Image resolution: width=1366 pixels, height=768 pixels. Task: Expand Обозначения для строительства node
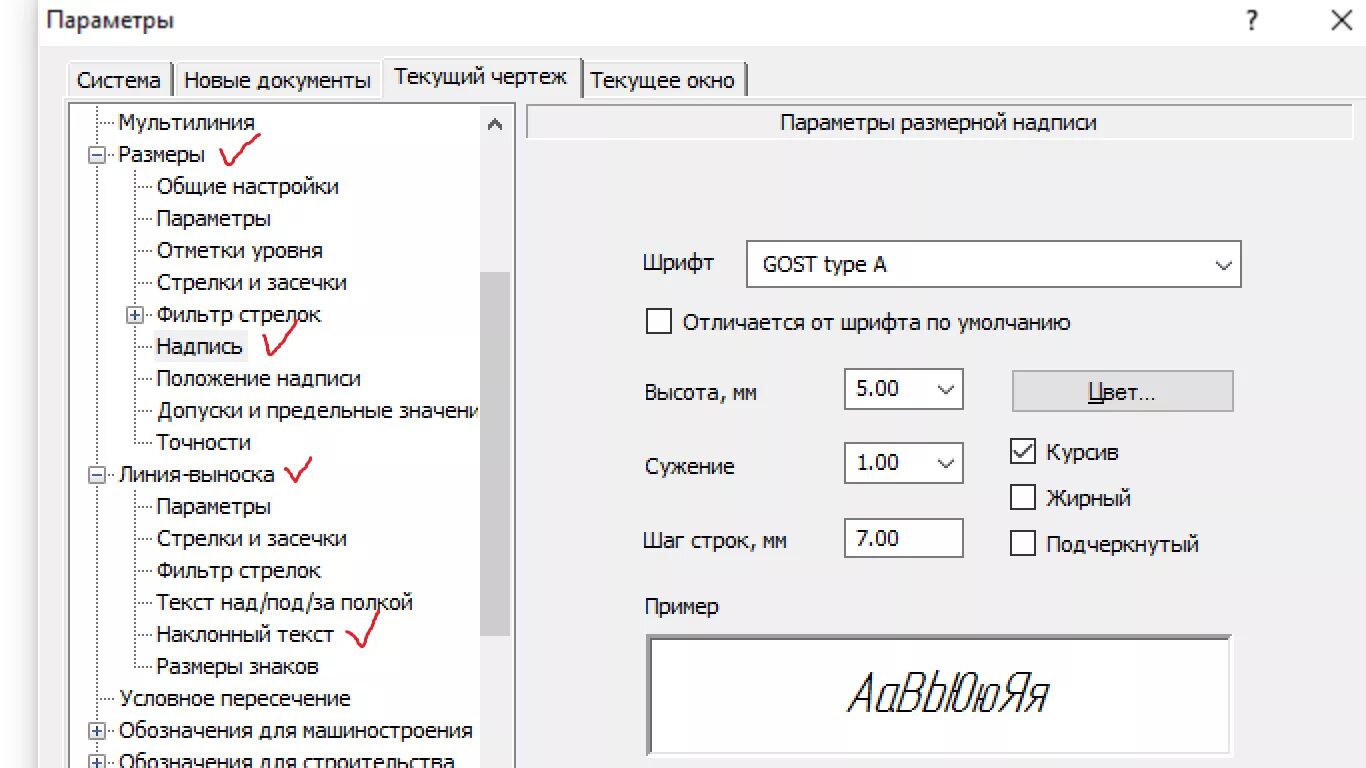[x=97, y=762]
